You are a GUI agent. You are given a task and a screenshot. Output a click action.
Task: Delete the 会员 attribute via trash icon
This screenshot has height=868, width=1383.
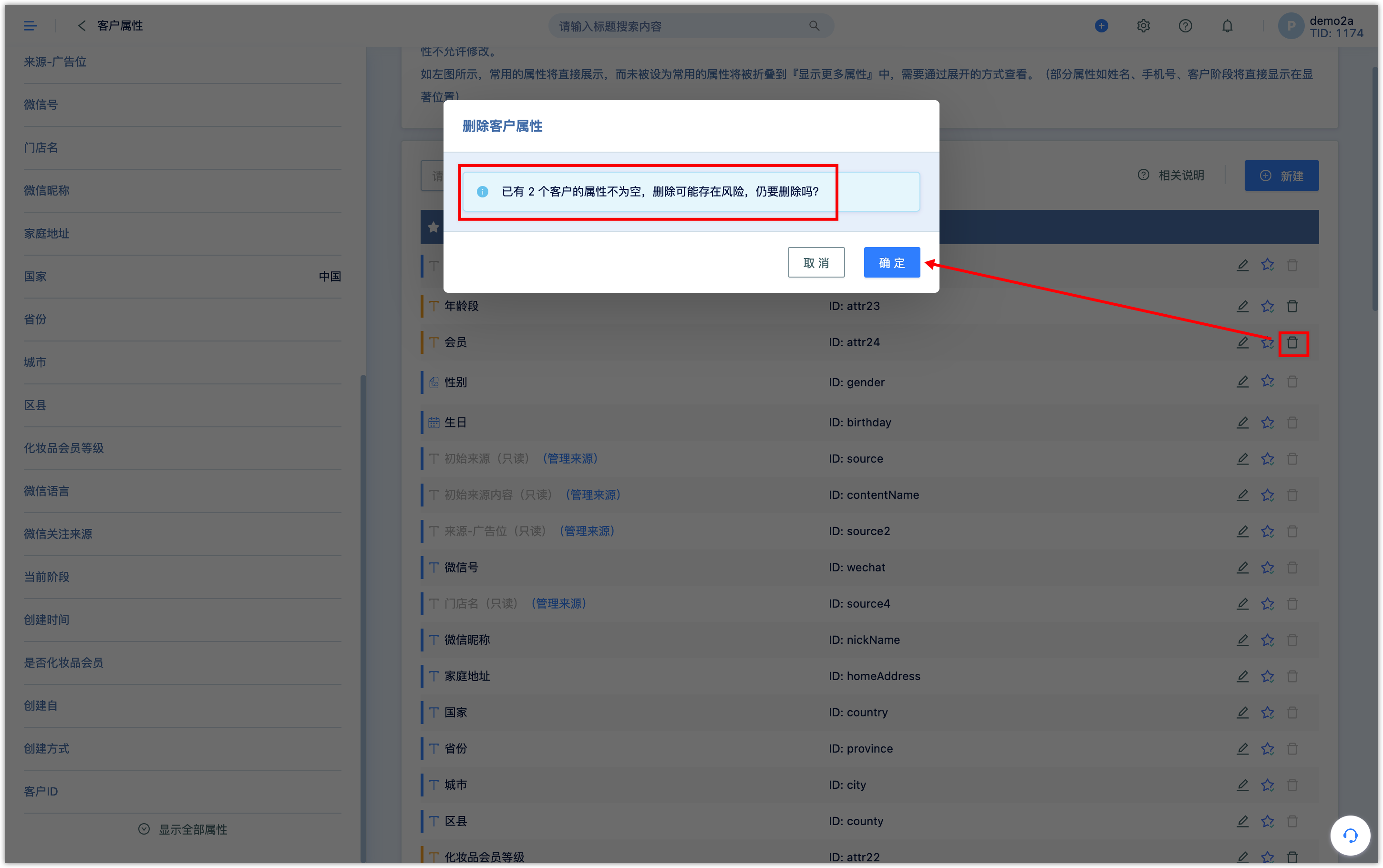[x=1292, y=343]
